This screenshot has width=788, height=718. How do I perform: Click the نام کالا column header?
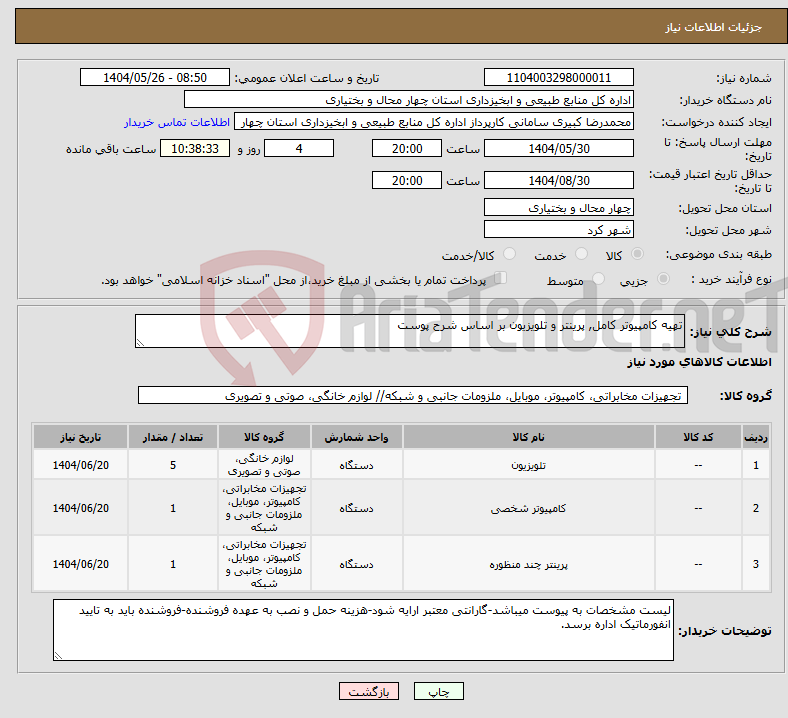pyautogui.click(x=528, y=437)
